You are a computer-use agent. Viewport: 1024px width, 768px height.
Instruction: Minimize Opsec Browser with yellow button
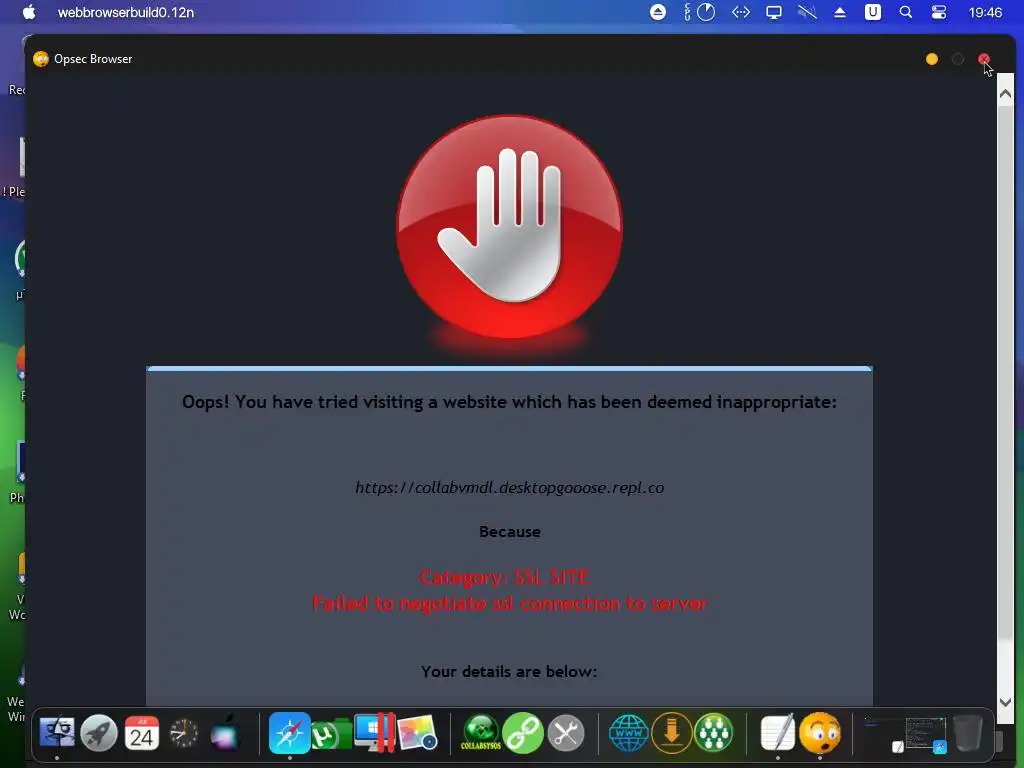tap(932, 59)
